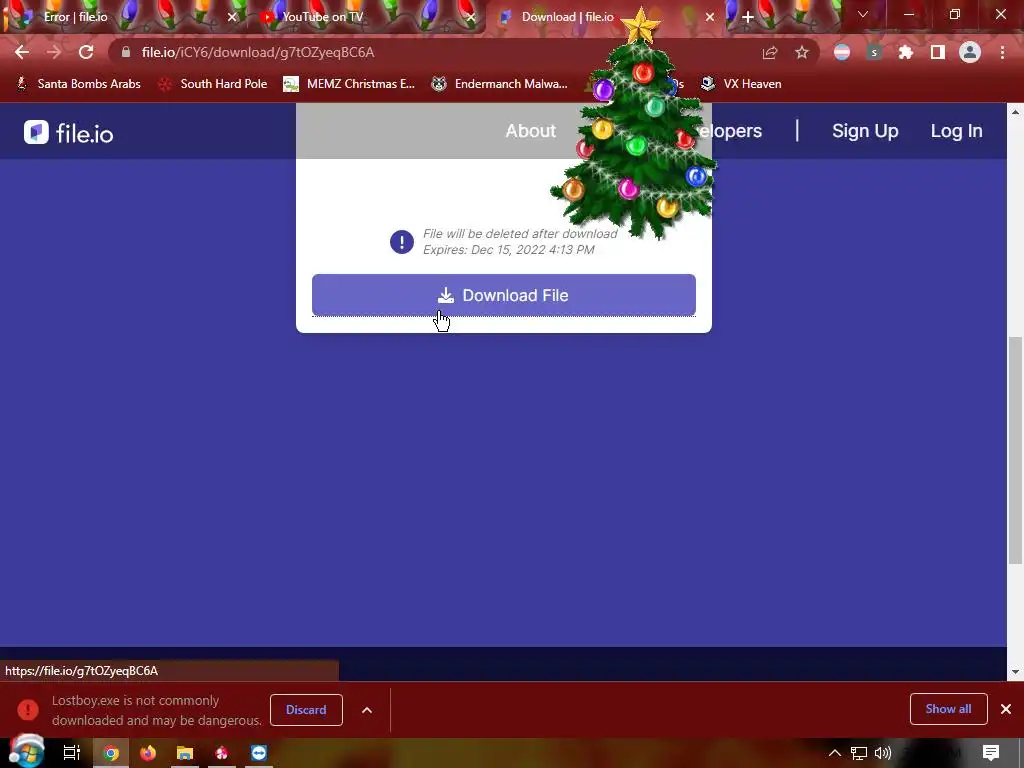Open About in file.io navigation

point(530,131)
